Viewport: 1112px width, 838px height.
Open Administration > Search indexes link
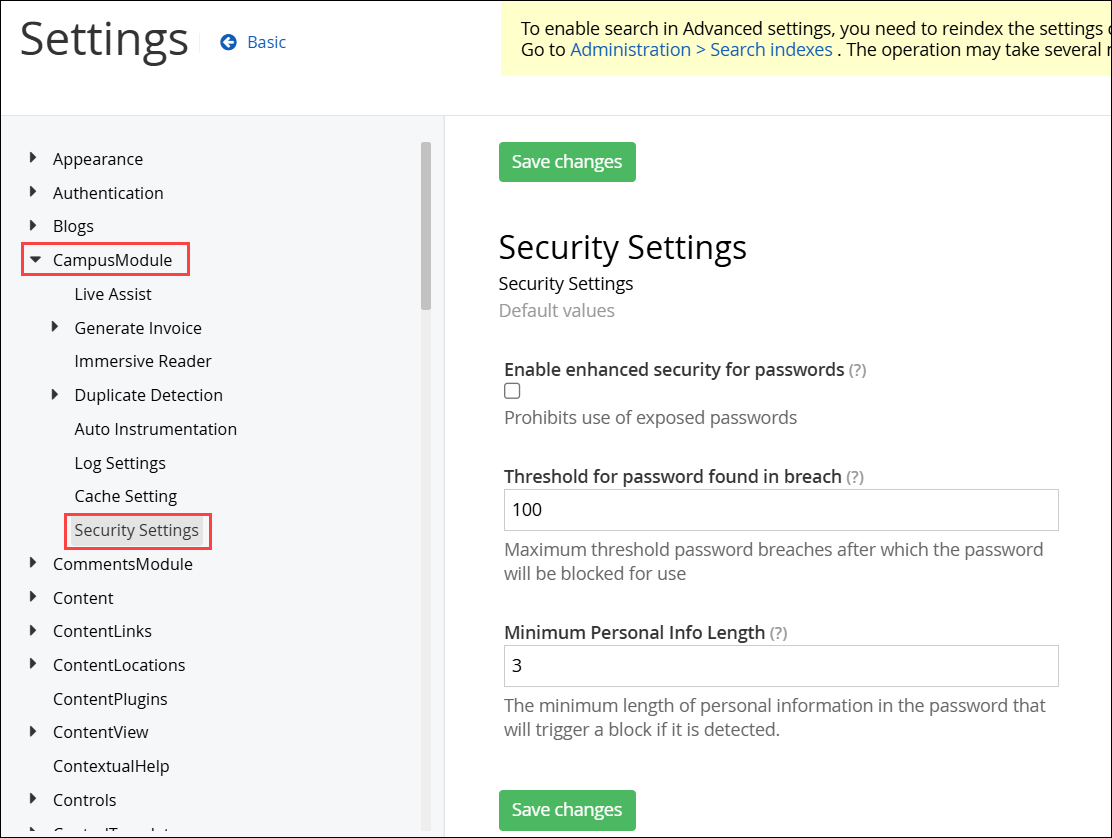(x=701, y=50)
